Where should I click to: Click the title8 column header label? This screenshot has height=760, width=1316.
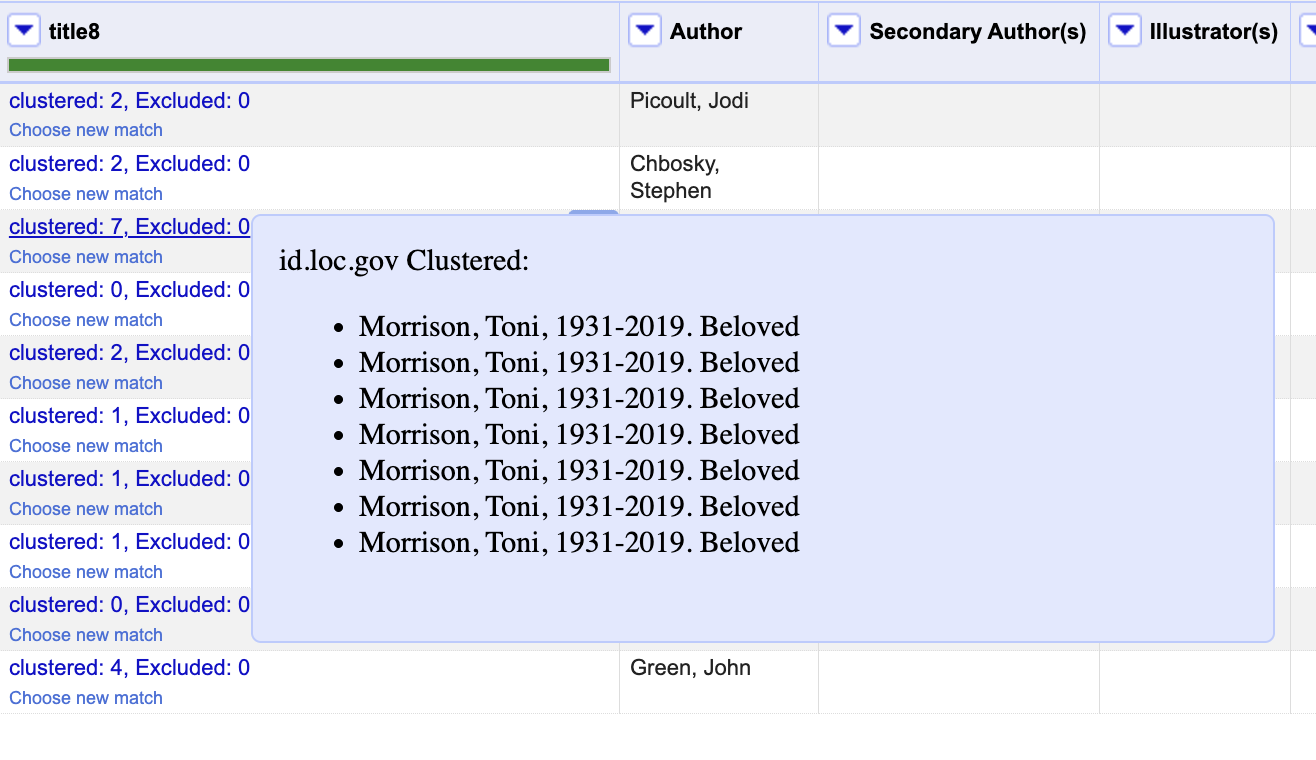click(x=74, y=32)
